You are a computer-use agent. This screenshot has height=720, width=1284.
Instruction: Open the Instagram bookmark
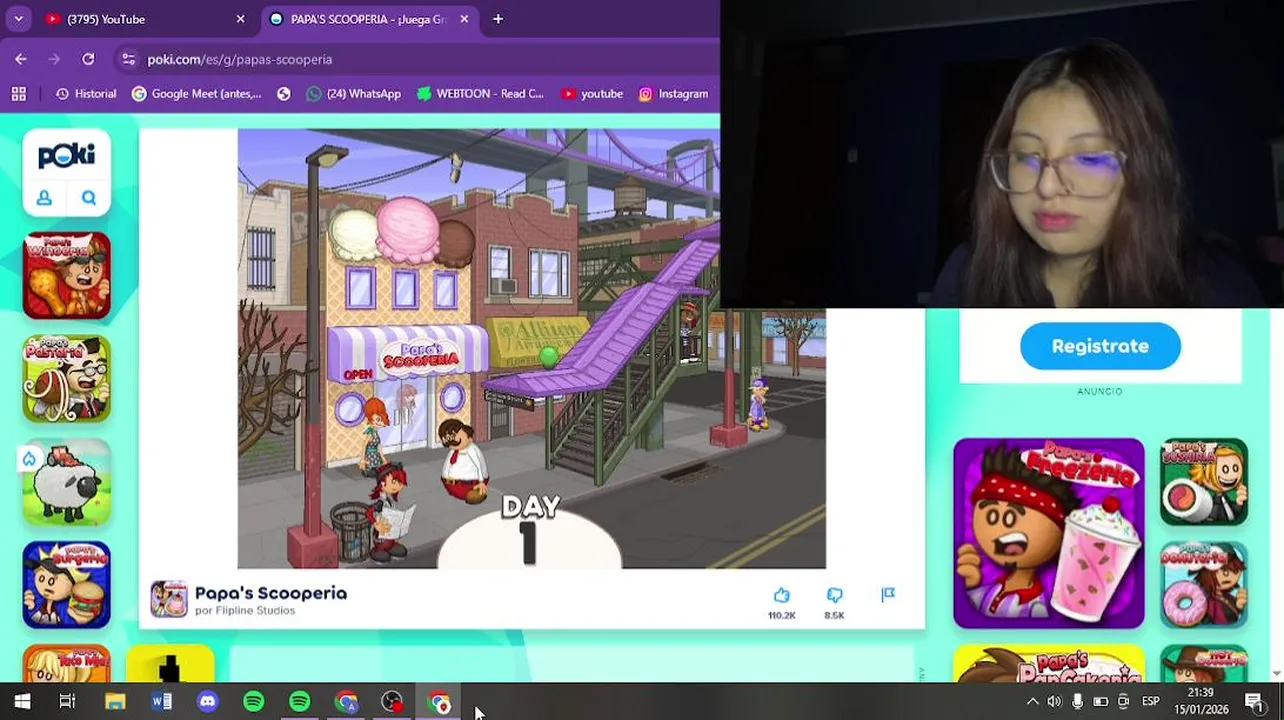click(673, 94)
